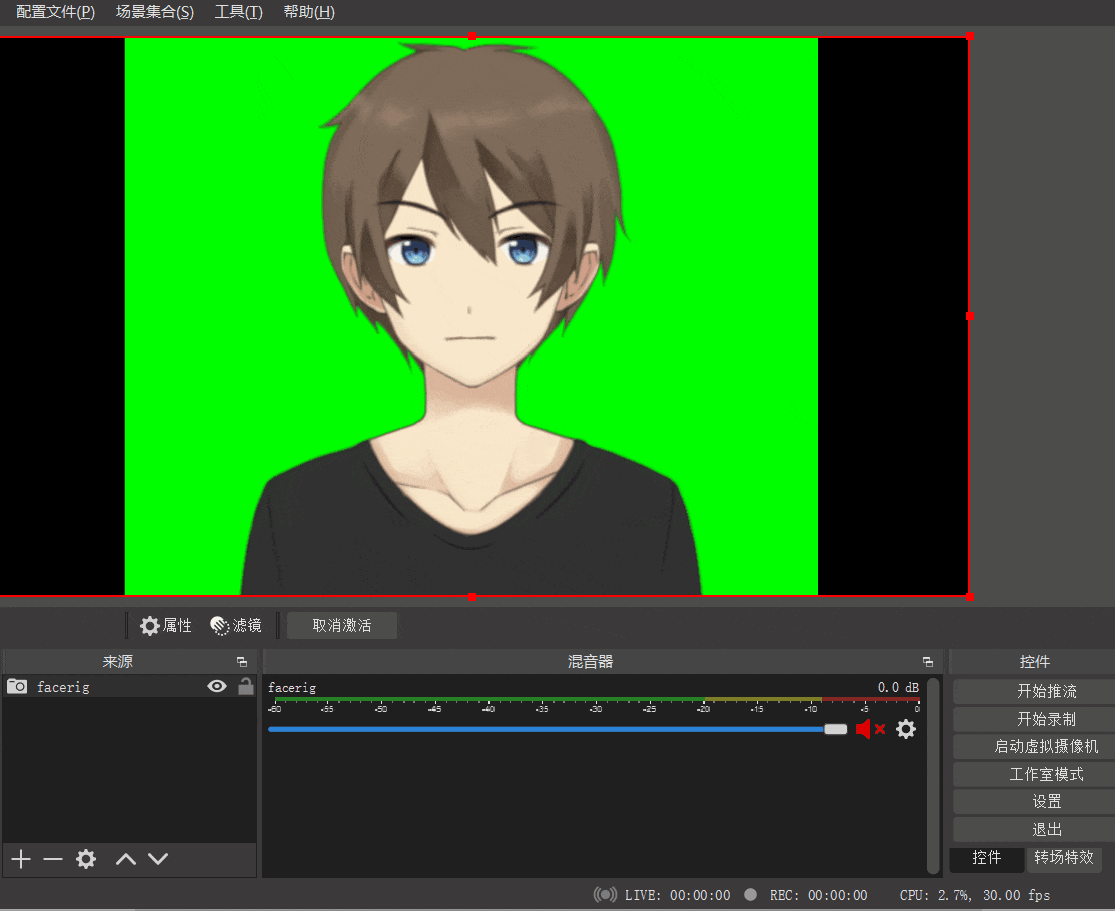1115x911 pixels.
Task: Switch to the 转场特效 tab
Action: tap(1064, 858)
